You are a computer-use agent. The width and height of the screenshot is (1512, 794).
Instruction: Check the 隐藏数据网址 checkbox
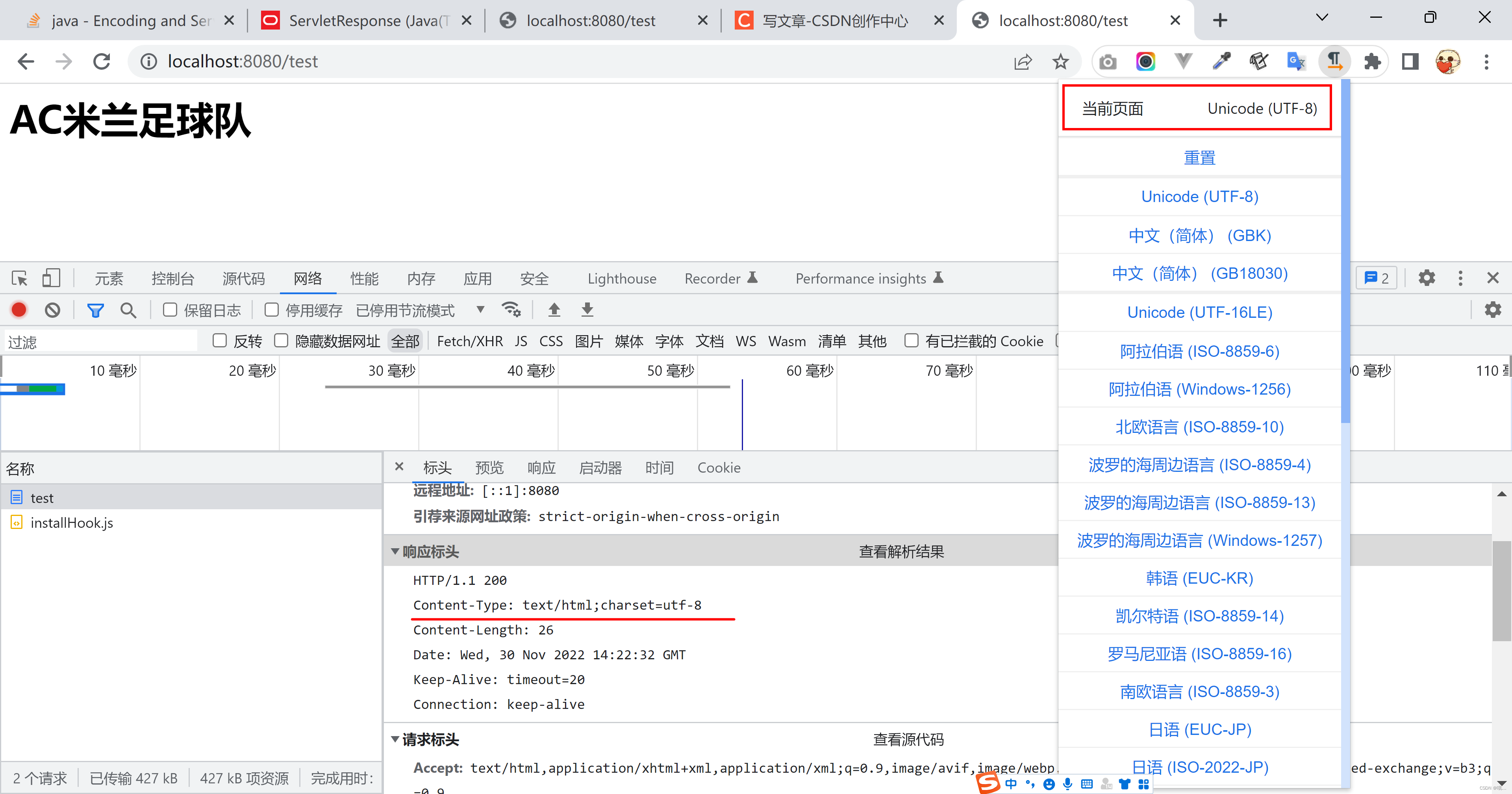pos(281,341)
